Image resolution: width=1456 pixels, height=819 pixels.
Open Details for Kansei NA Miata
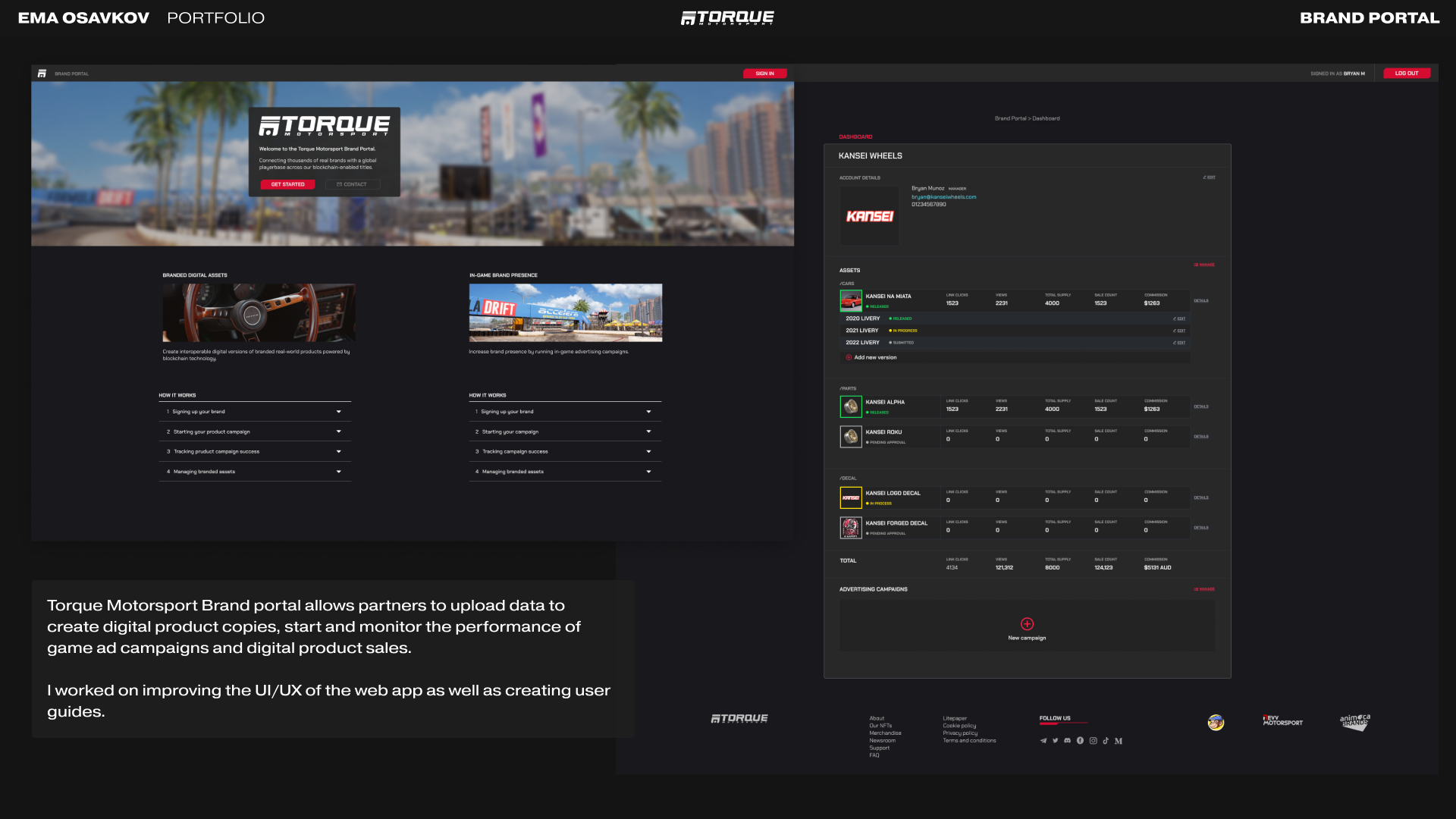click(1201, 301)
